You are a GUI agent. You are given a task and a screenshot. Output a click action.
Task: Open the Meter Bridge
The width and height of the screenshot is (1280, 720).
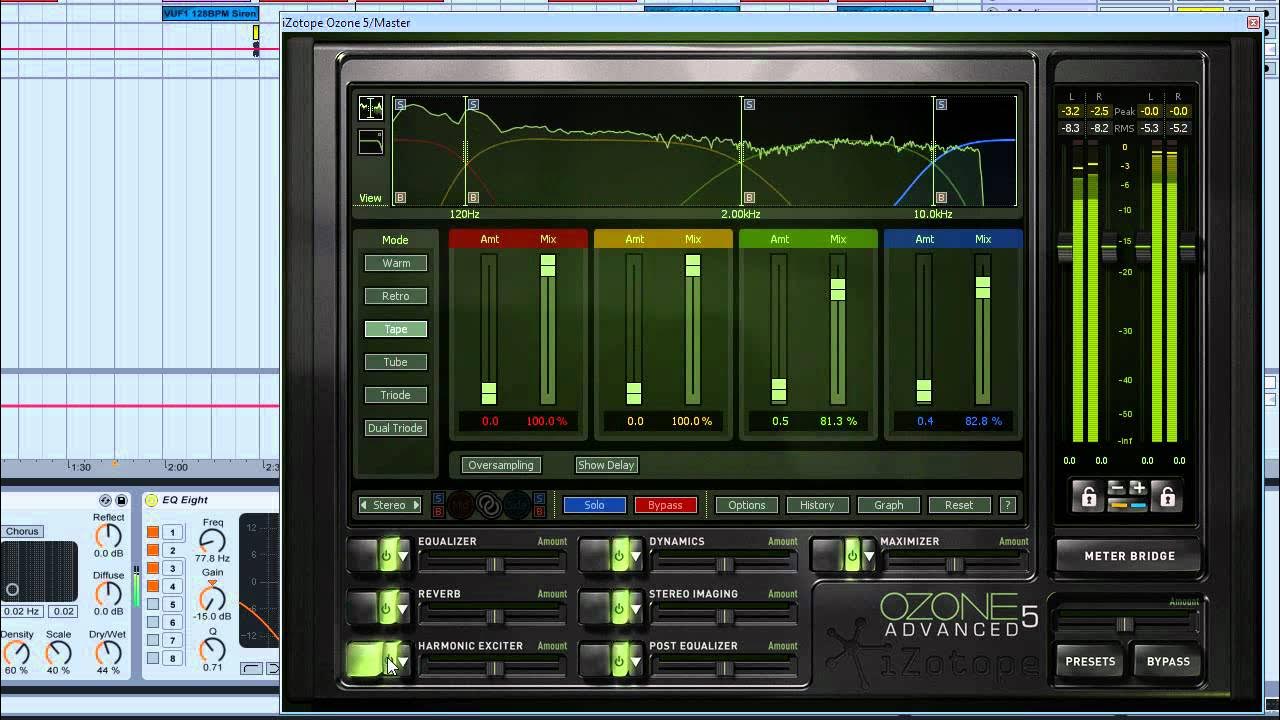1130,556
